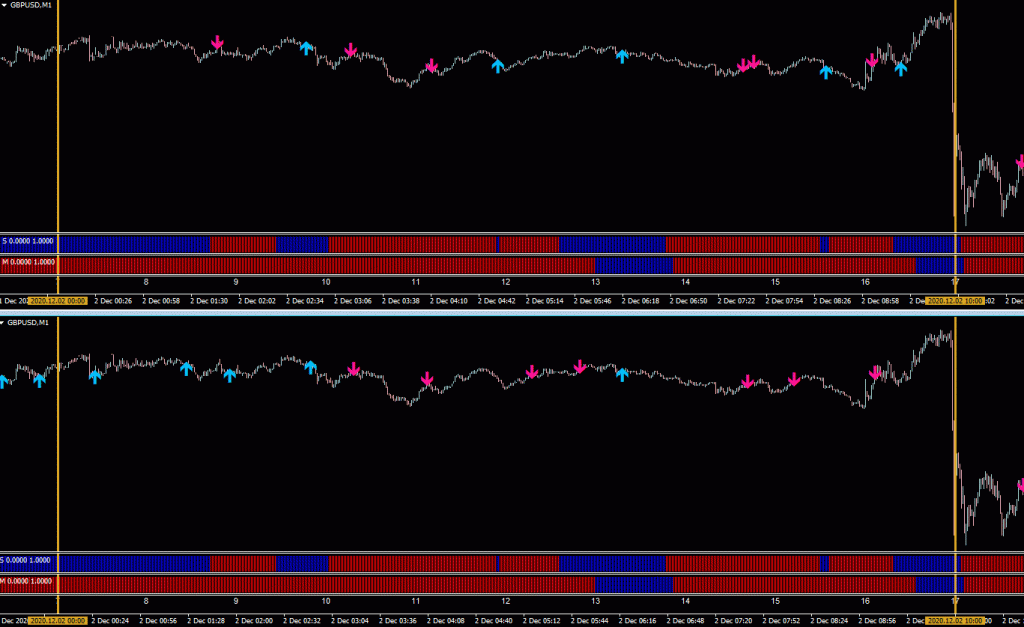Viewport: 1024px width, 627px height.
Task: Click the '2 Dec 04:42' time label
Action: (x=497, y=301)
